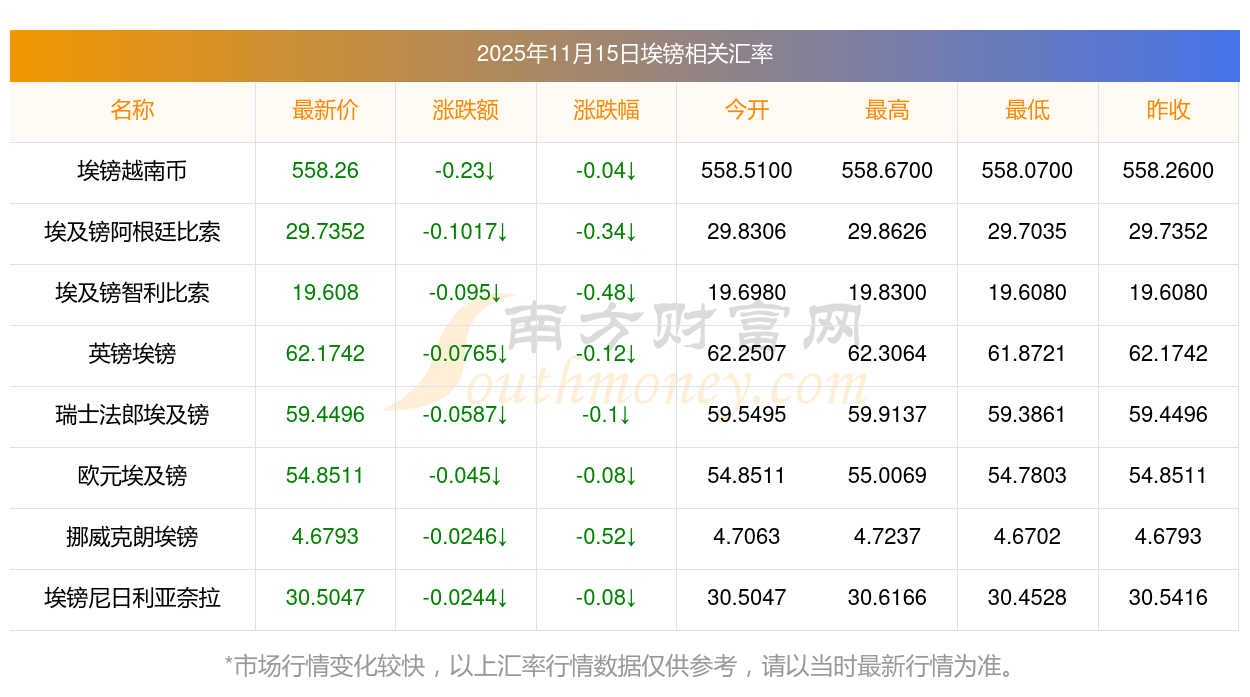Select the 埃镑尼日利亚奈拉 row name
Screen dimensions: 1250x697
(x=133, y=598)
